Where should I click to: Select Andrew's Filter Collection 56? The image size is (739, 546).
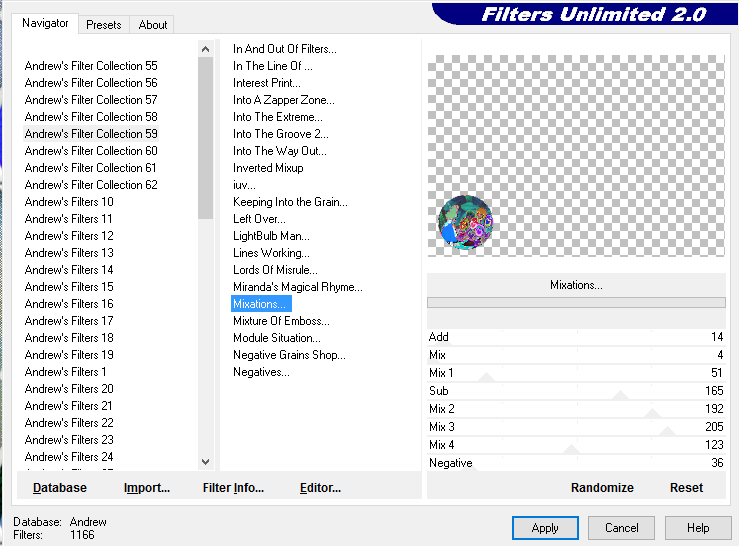tap(91, 83)
